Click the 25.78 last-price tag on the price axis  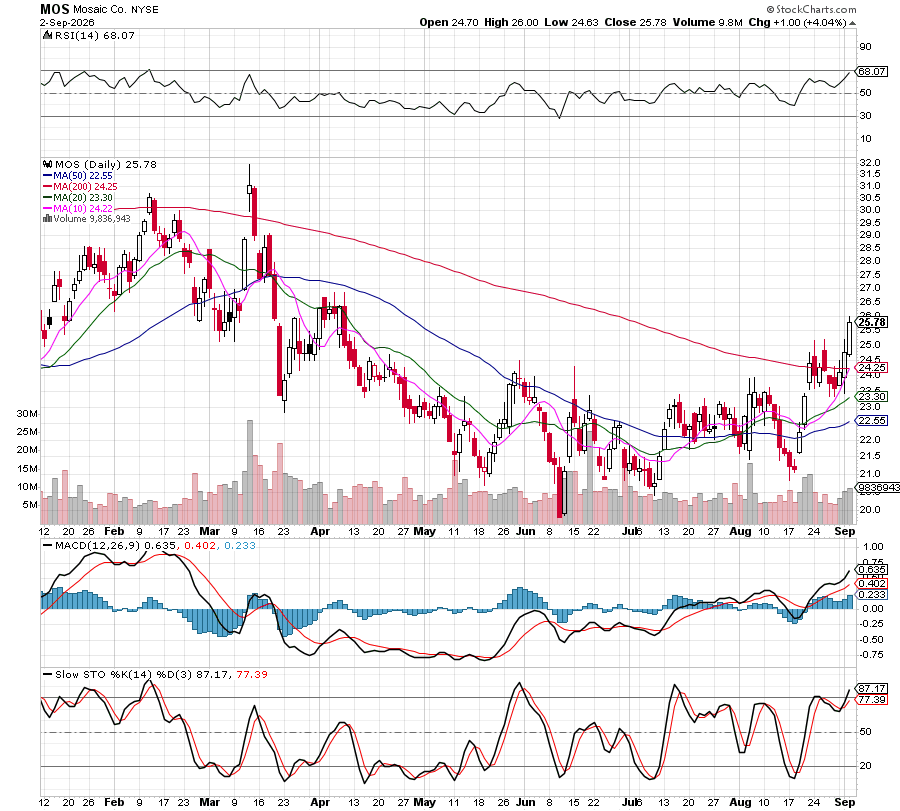tap(872, 322)
